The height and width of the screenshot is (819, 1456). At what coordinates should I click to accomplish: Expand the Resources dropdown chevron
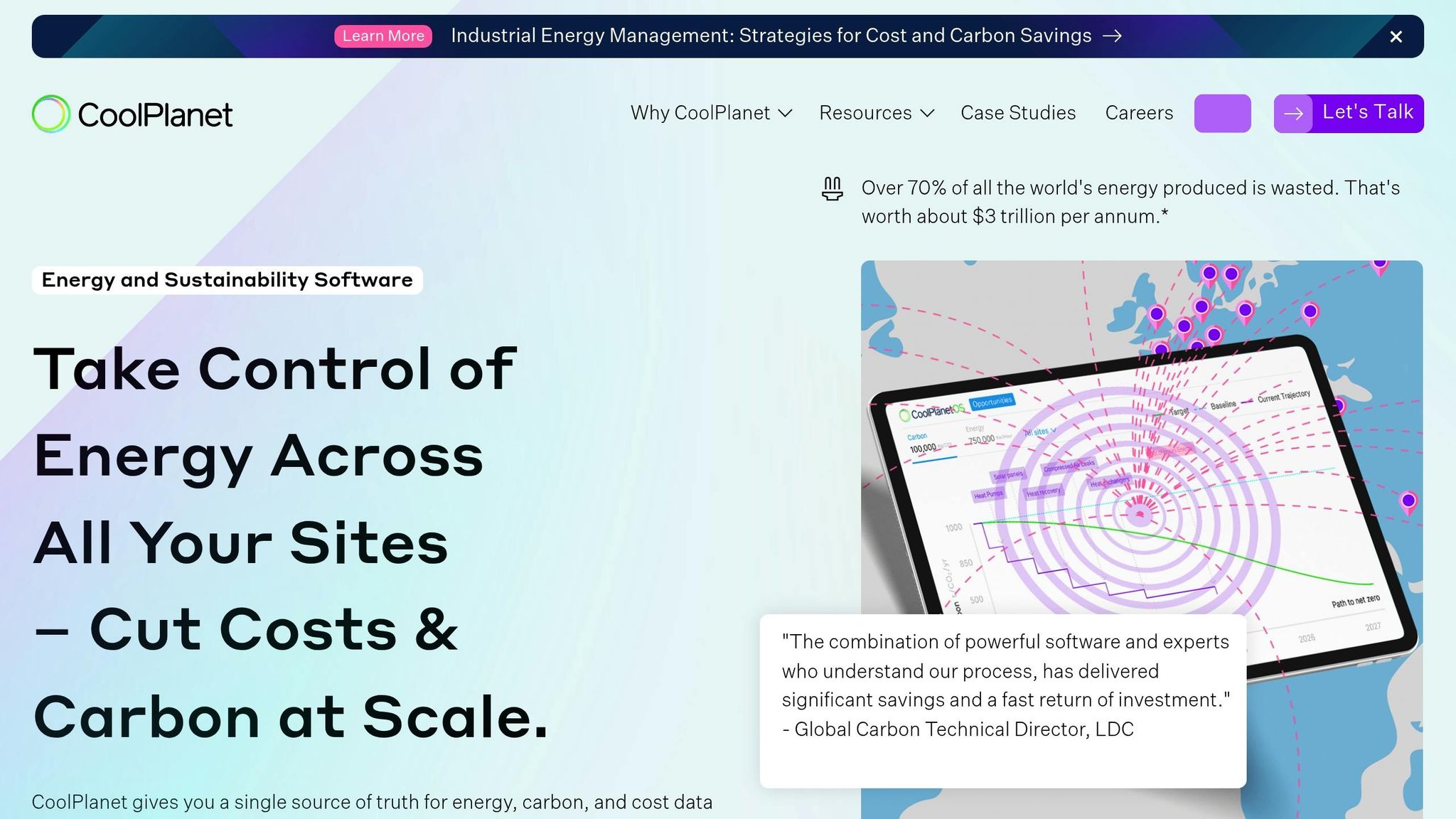point(927,113)
